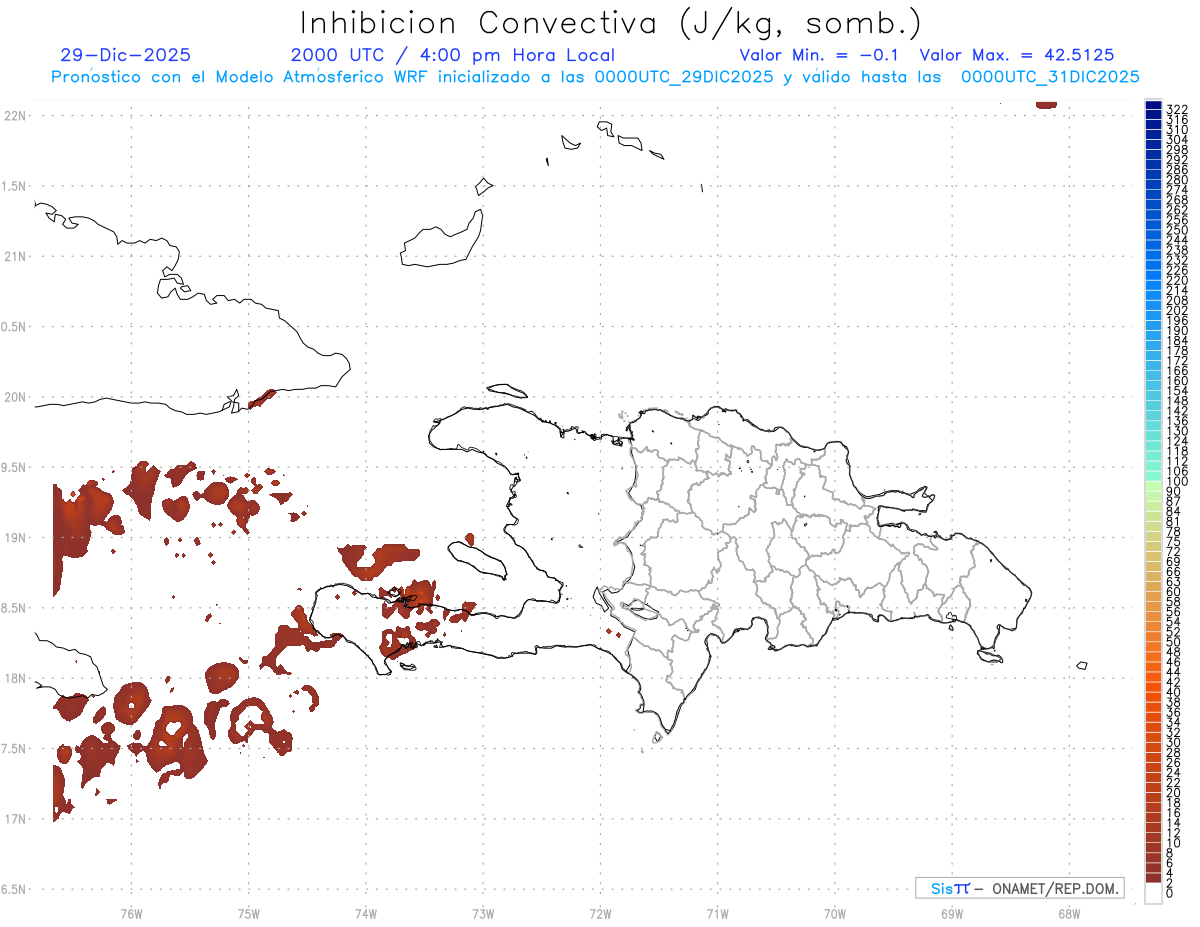Click the 17N latitude label
Image resolution: width=1200 pixels, height=927 pixels.
(x=15, y=819)
